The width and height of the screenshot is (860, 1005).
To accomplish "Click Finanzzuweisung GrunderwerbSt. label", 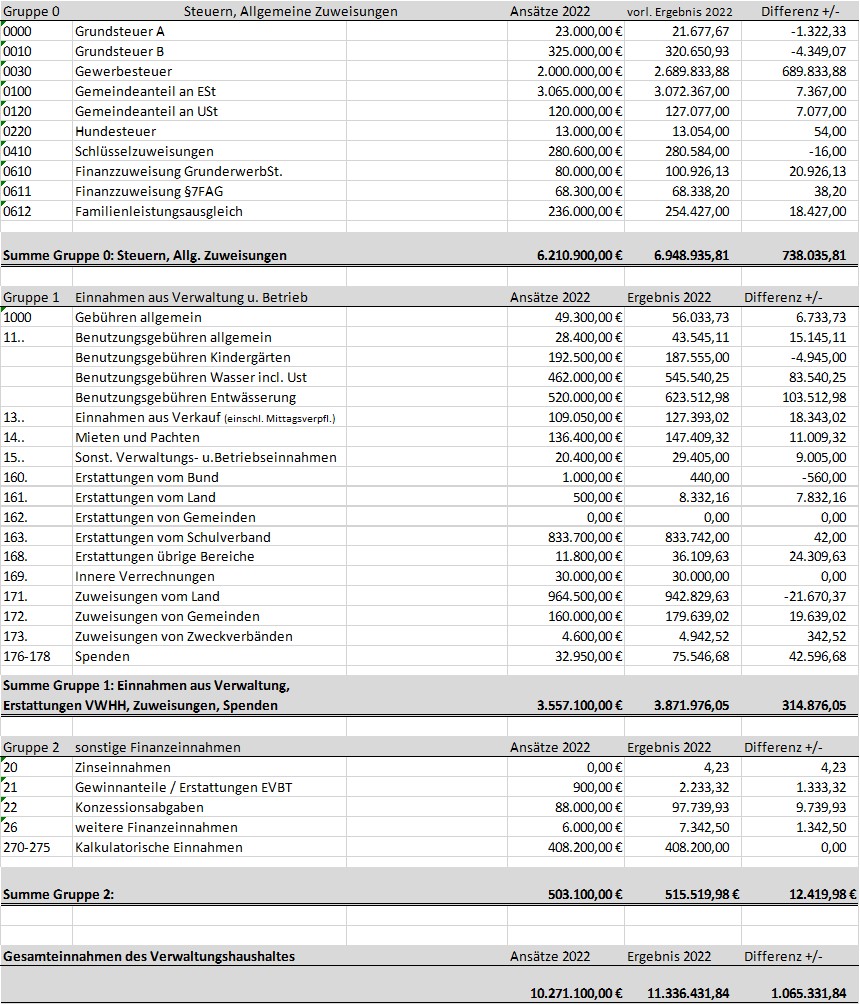I will [x=209, y=171].
